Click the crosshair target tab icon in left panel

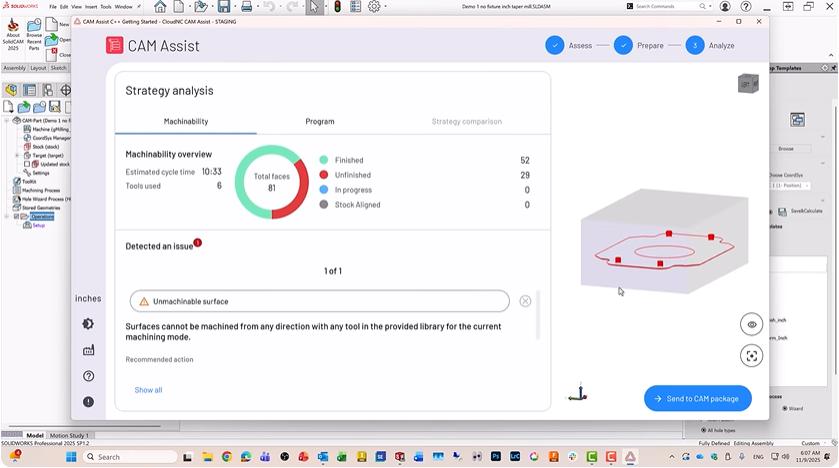pos(65,90)
